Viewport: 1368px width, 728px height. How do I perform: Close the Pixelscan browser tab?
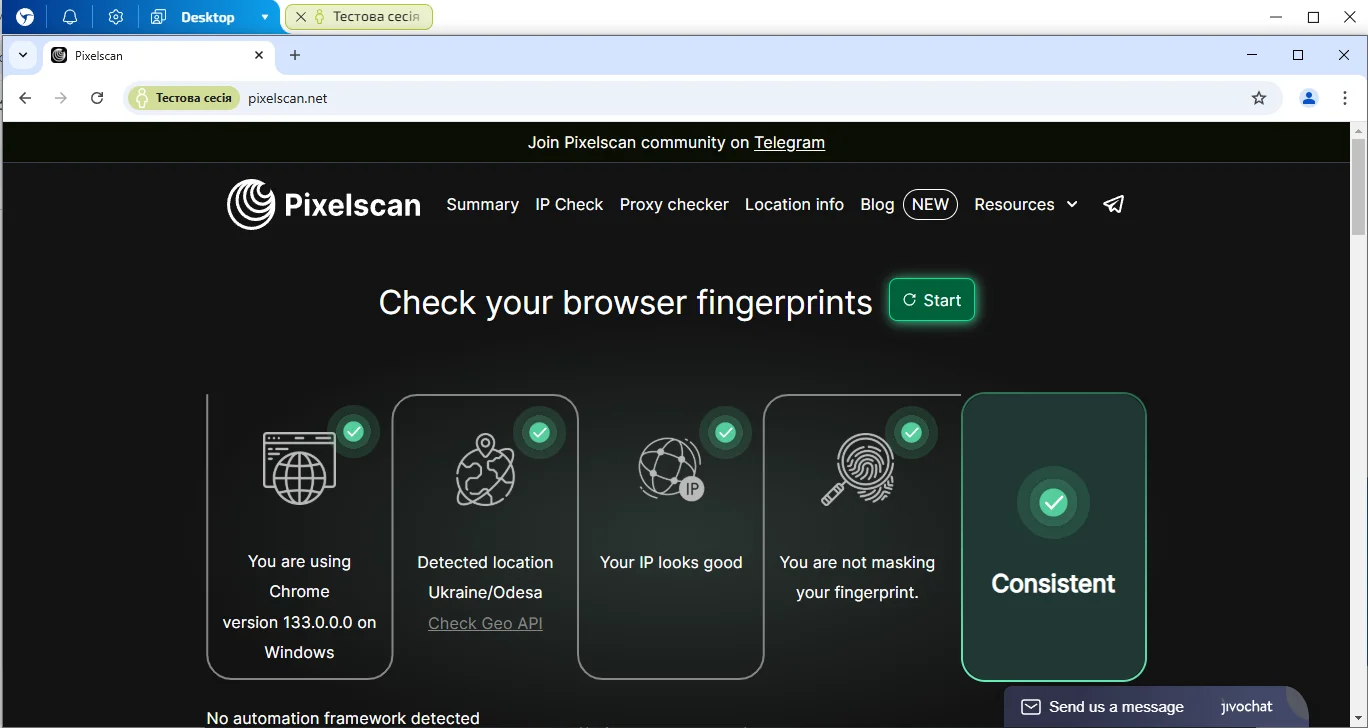pyautogui.click(x=259, y=56)
